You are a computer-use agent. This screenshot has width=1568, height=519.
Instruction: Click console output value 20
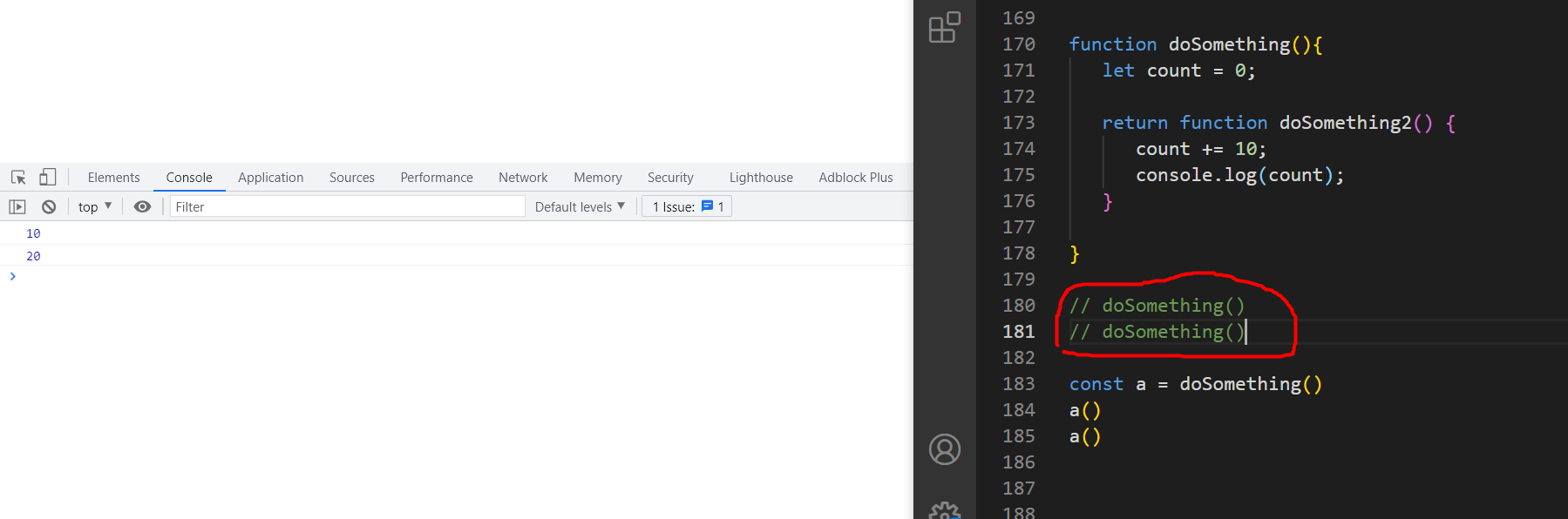pos(33,256)
